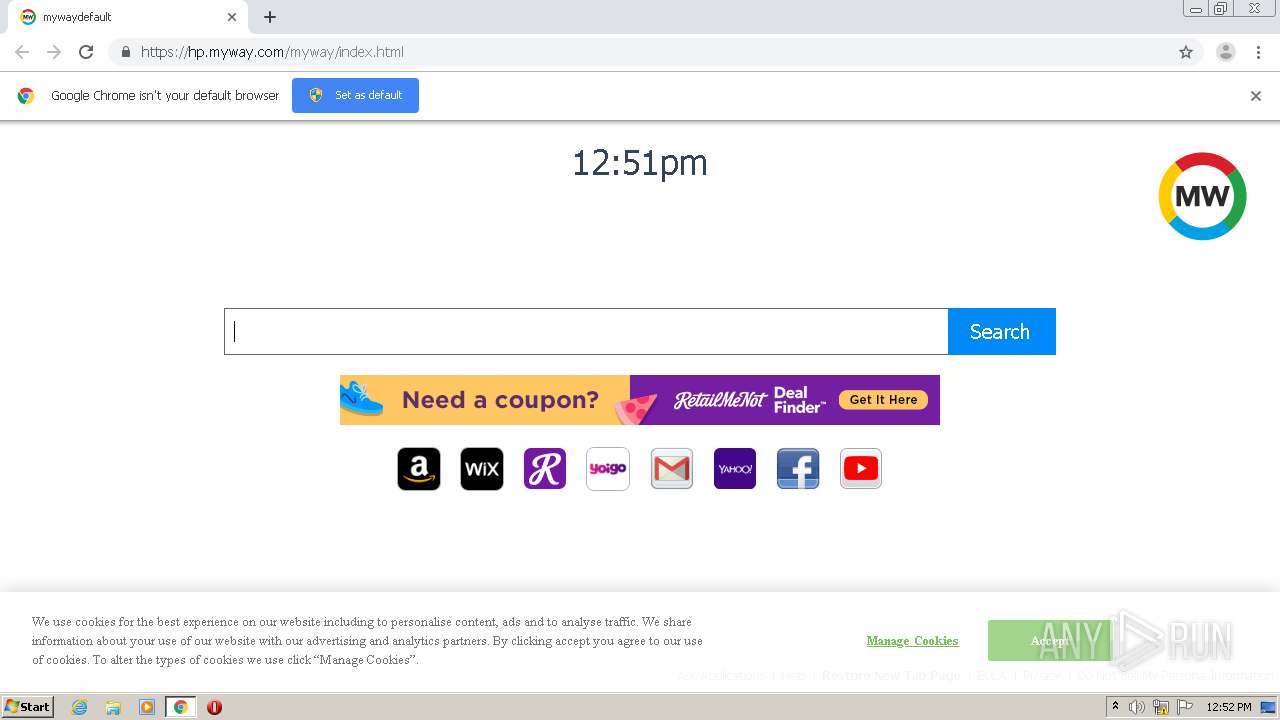Open the Windows Start menu
Viewport: 1280px width, 720px height.
28,707
